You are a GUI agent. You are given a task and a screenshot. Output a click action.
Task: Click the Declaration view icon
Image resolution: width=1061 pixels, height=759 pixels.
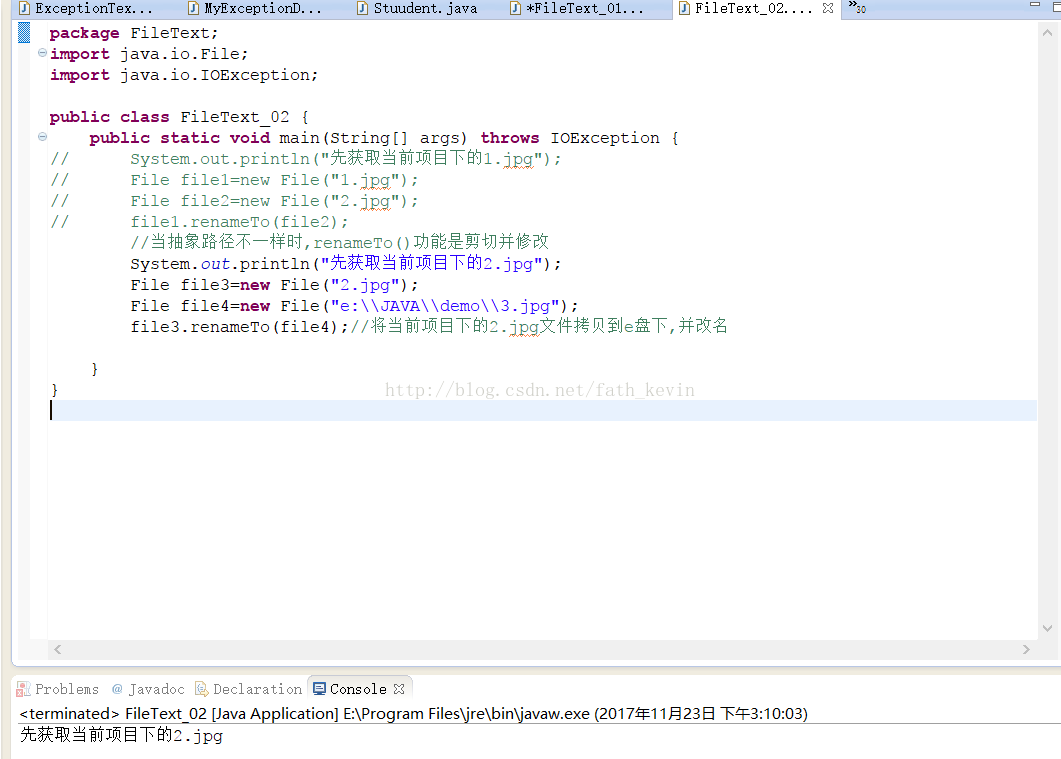[x=202, y=689]
